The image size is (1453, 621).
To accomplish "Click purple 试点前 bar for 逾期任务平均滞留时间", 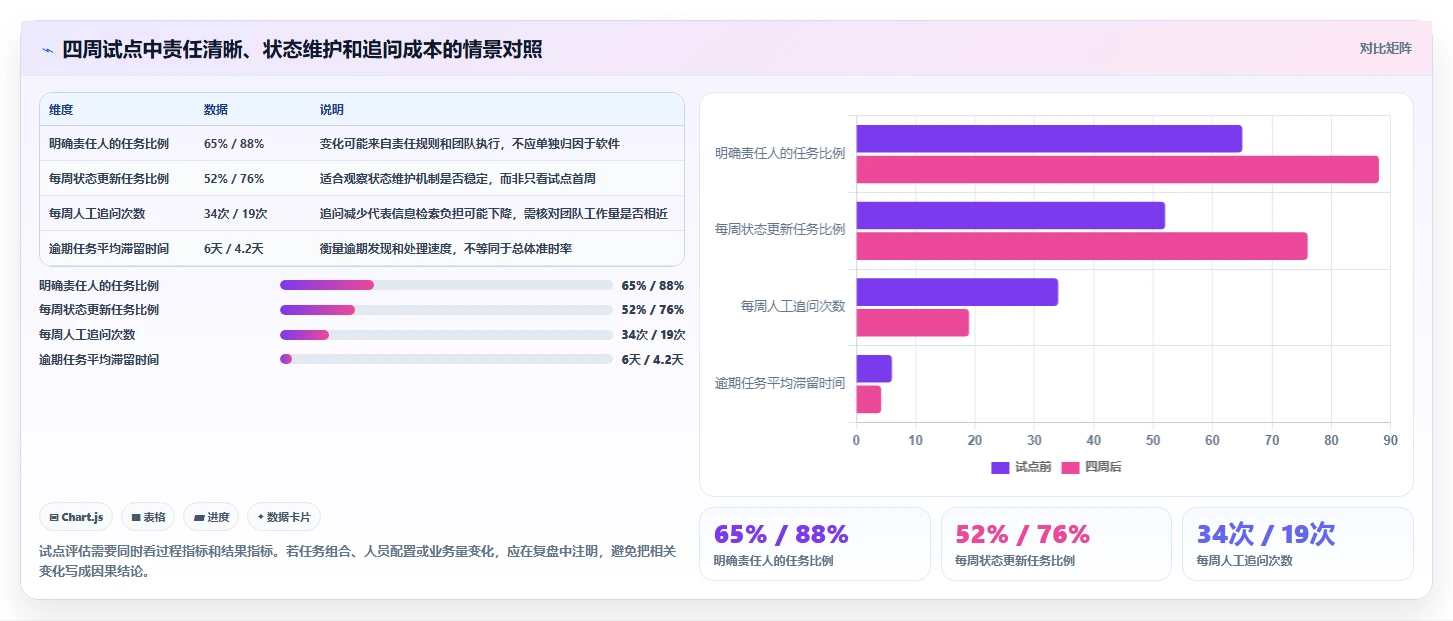I will point(874,369).
